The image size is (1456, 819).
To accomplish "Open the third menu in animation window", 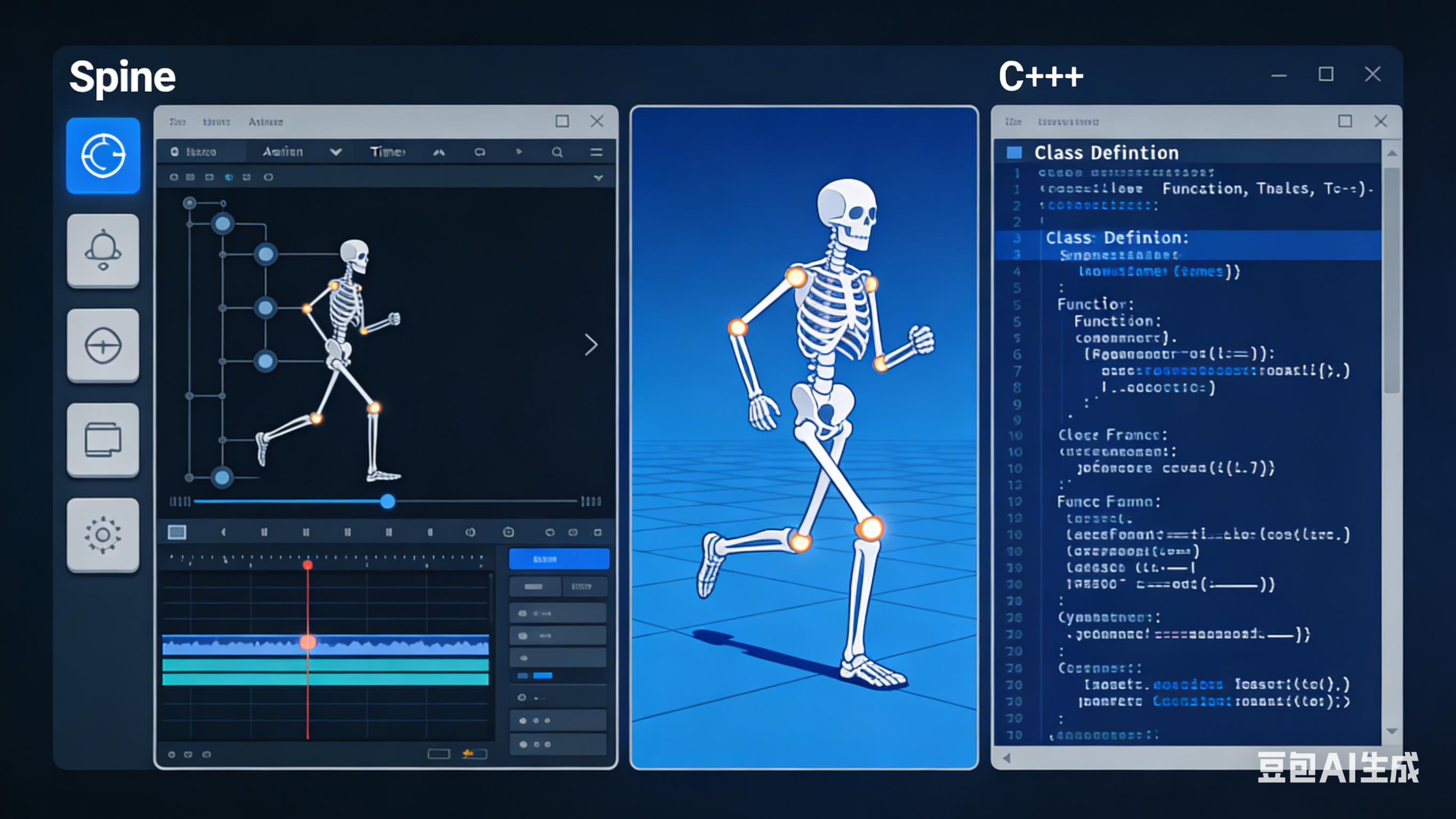I will coord(265,122).
